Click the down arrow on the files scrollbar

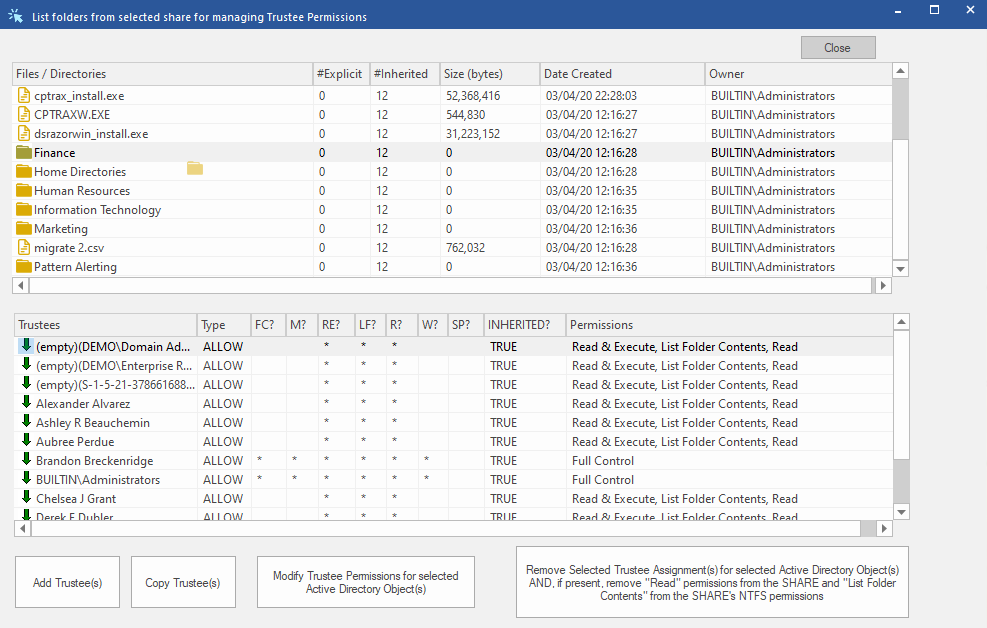click(900, 268)
